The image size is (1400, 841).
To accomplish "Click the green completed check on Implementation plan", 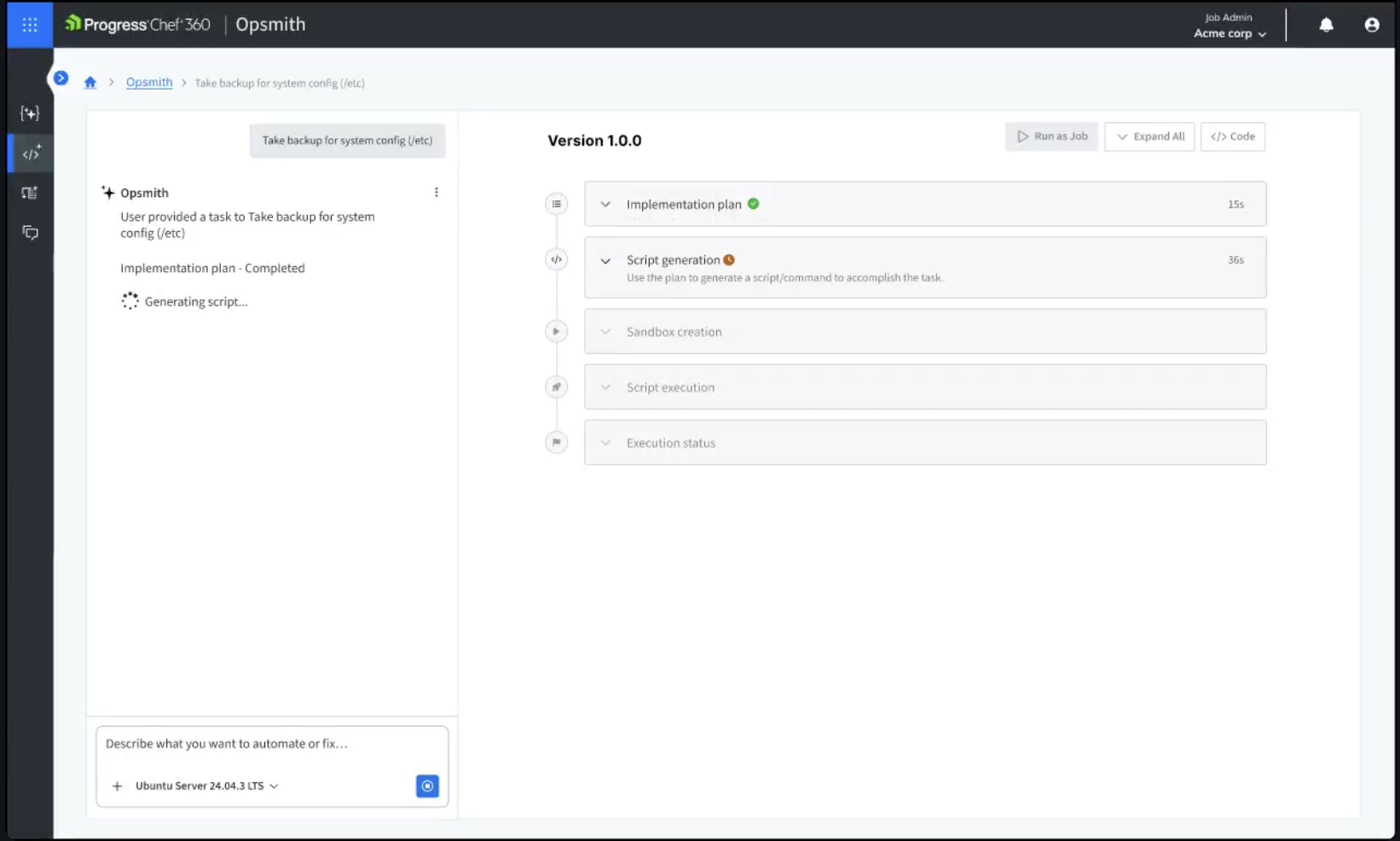I will pyautogui.click(x=753, y=204).
